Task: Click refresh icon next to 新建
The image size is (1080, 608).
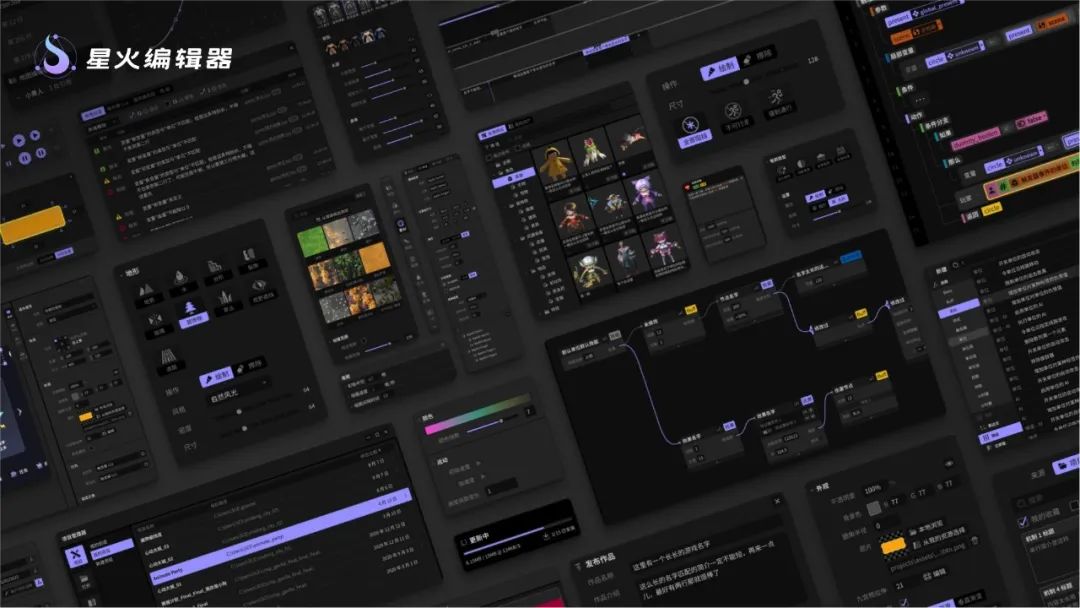Action: [x=957, y=265]
